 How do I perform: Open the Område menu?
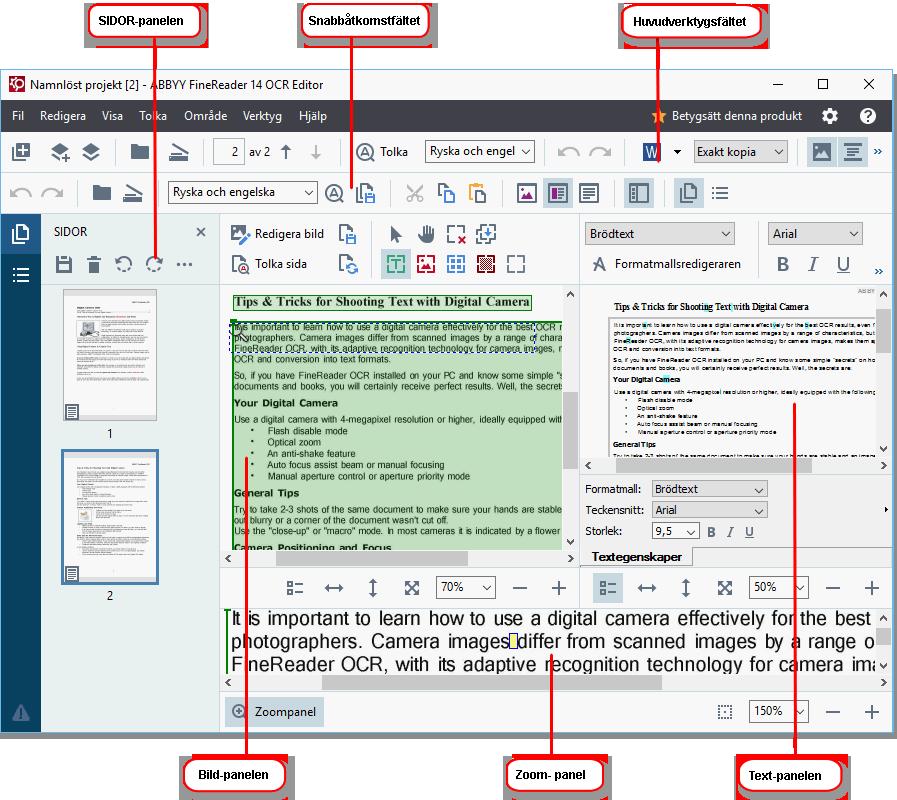pyautogui.click(x=205, y=116)
